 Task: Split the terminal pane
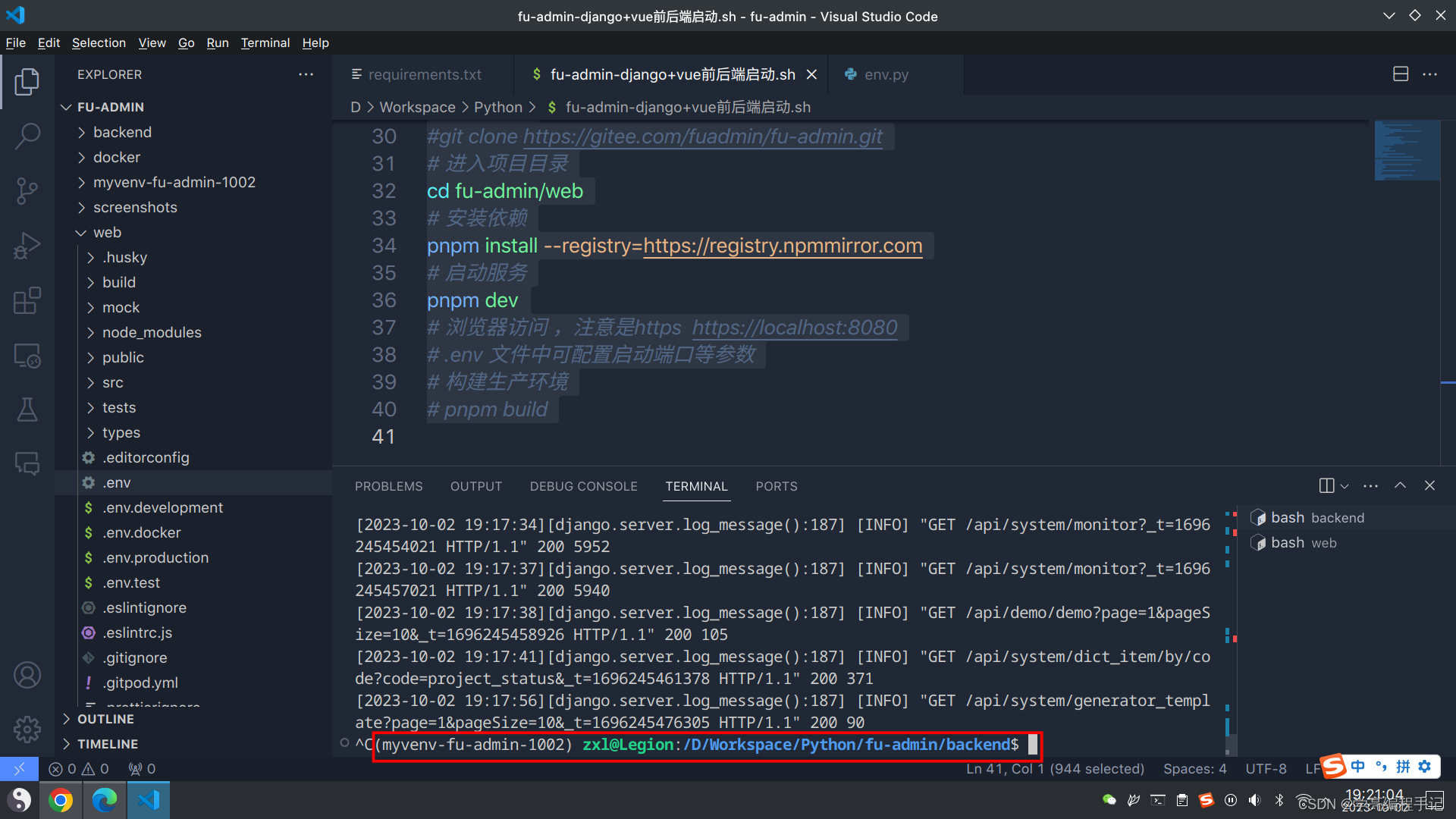(x=1325, y=485)
